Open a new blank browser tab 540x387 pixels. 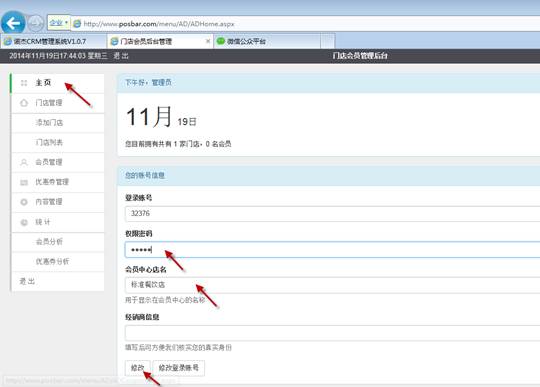pos(328,41)
